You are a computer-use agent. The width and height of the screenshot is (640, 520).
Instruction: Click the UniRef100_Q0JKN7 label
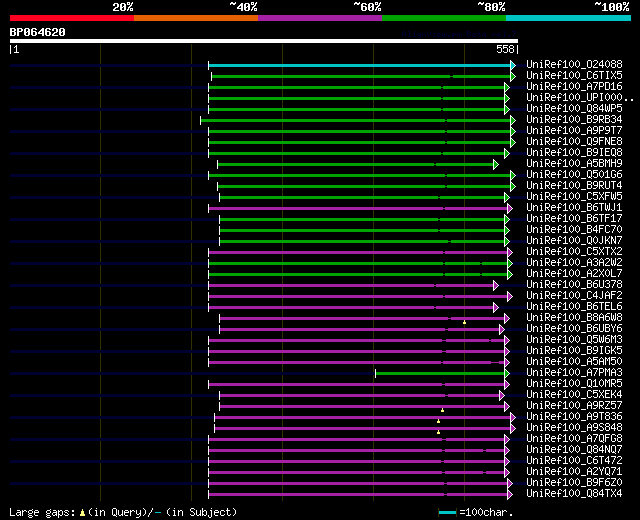pos(574,241)
